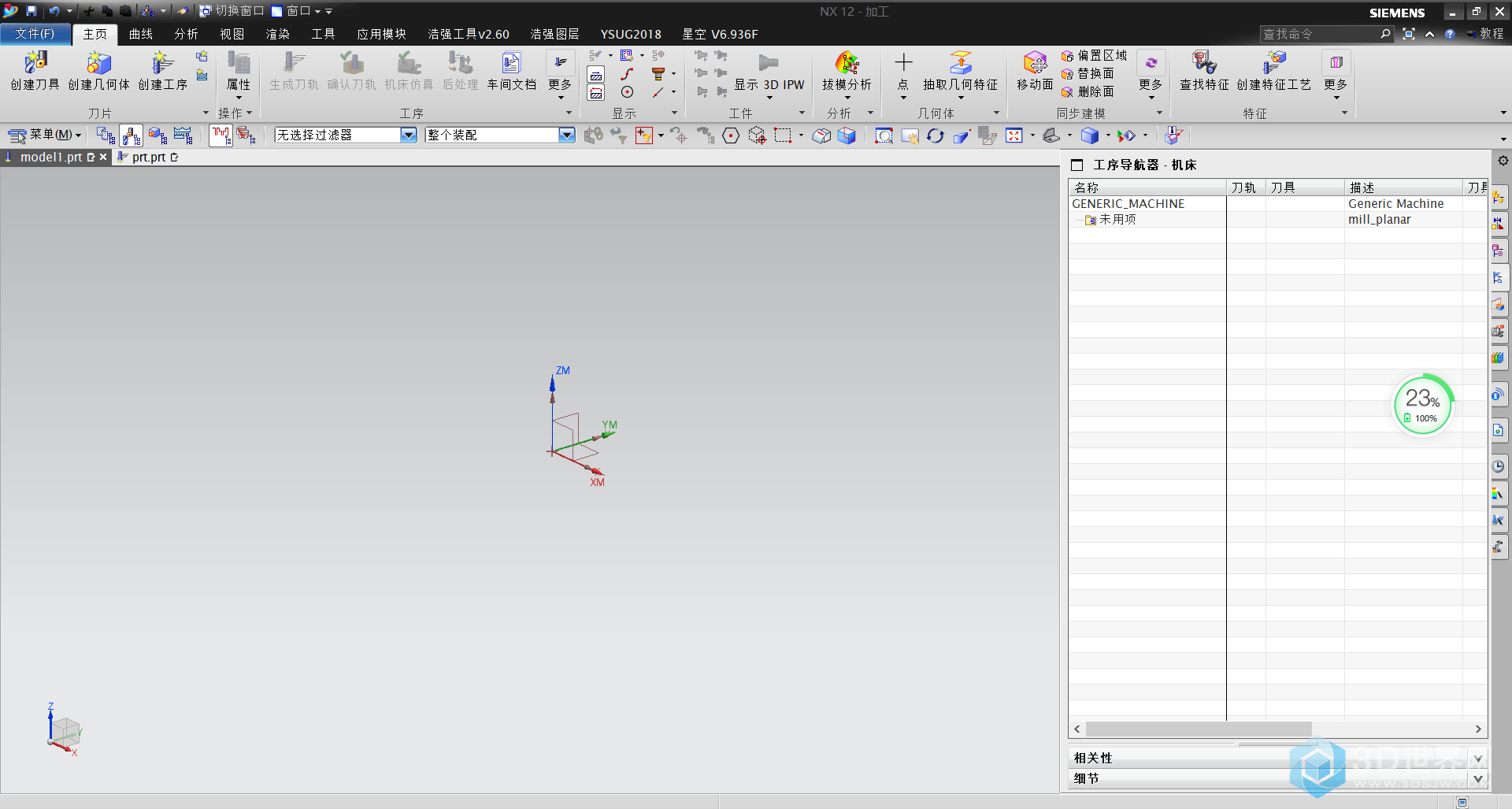The image size is (1512, 809).
Task: Open the 文件(F) menu
Action: pos(35,34)
